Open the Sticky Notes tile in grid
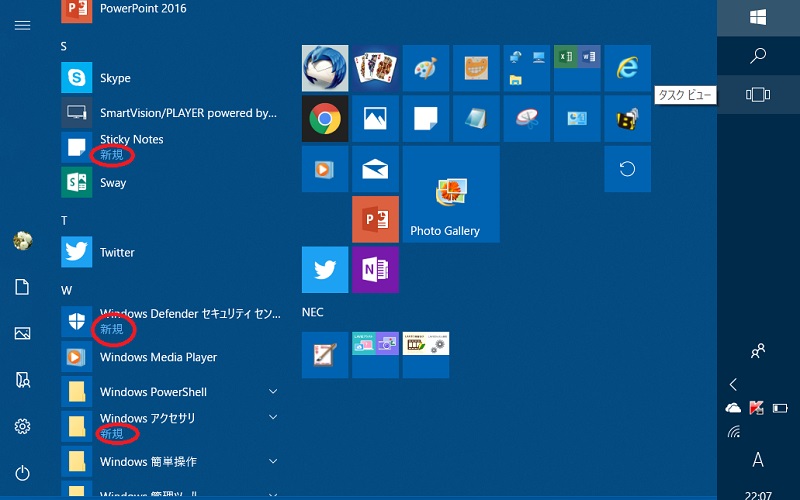This screenshot has height=500, width=800. pos(426,118)
